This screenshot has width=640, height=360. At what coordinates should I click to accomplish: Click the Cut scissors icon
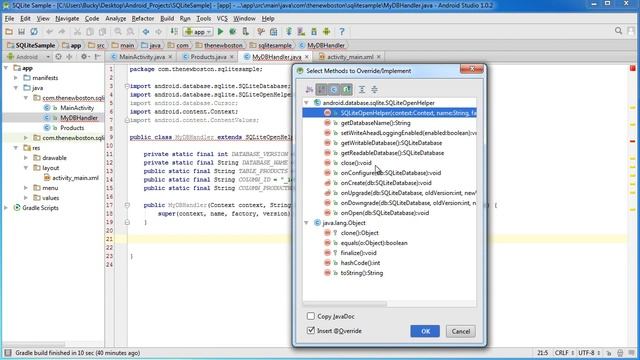tap(77, 31)
